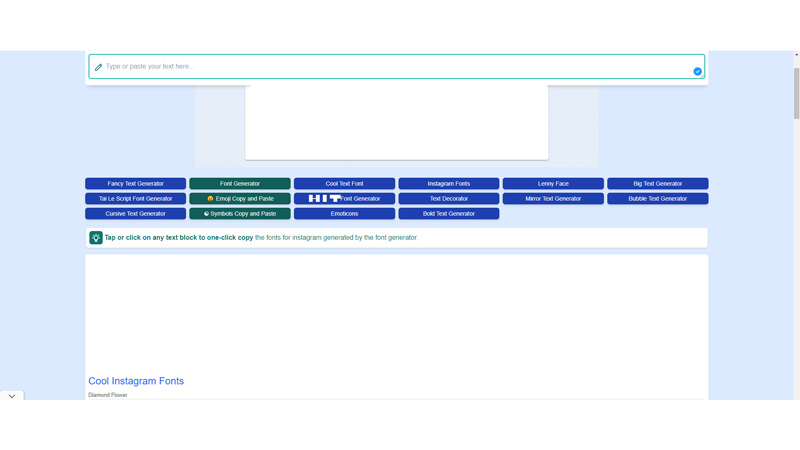Click the Cool Instagram Fonts heading
The image size is (800, 450).
[136, 381]
